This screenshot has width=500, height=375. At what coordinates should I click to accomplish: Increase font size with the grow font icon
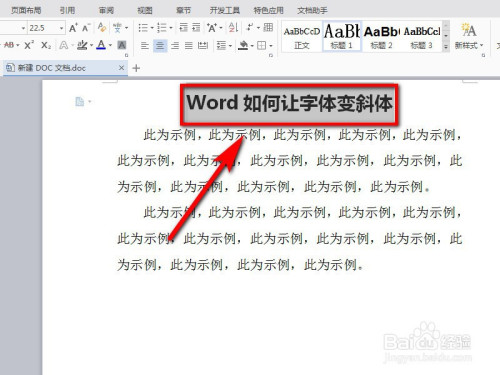click(x=73, y=28)
